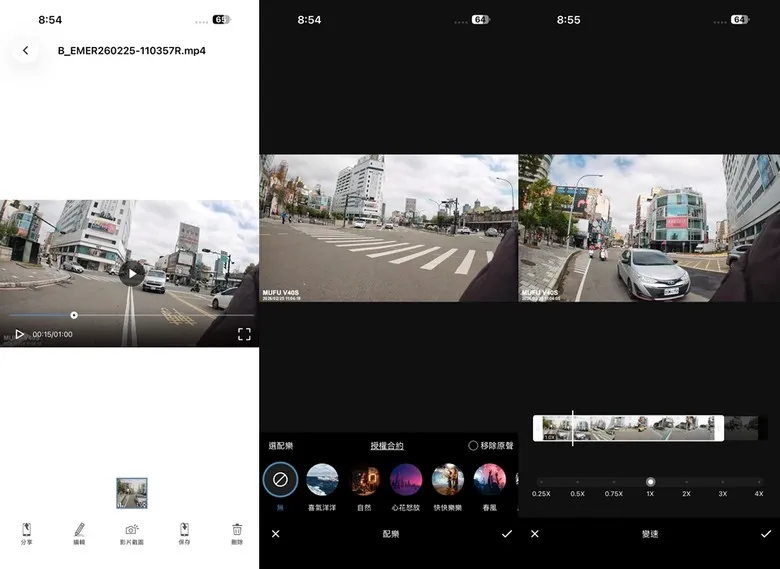
Task: Tap the 分享 share icon
Action: point(26,534)
